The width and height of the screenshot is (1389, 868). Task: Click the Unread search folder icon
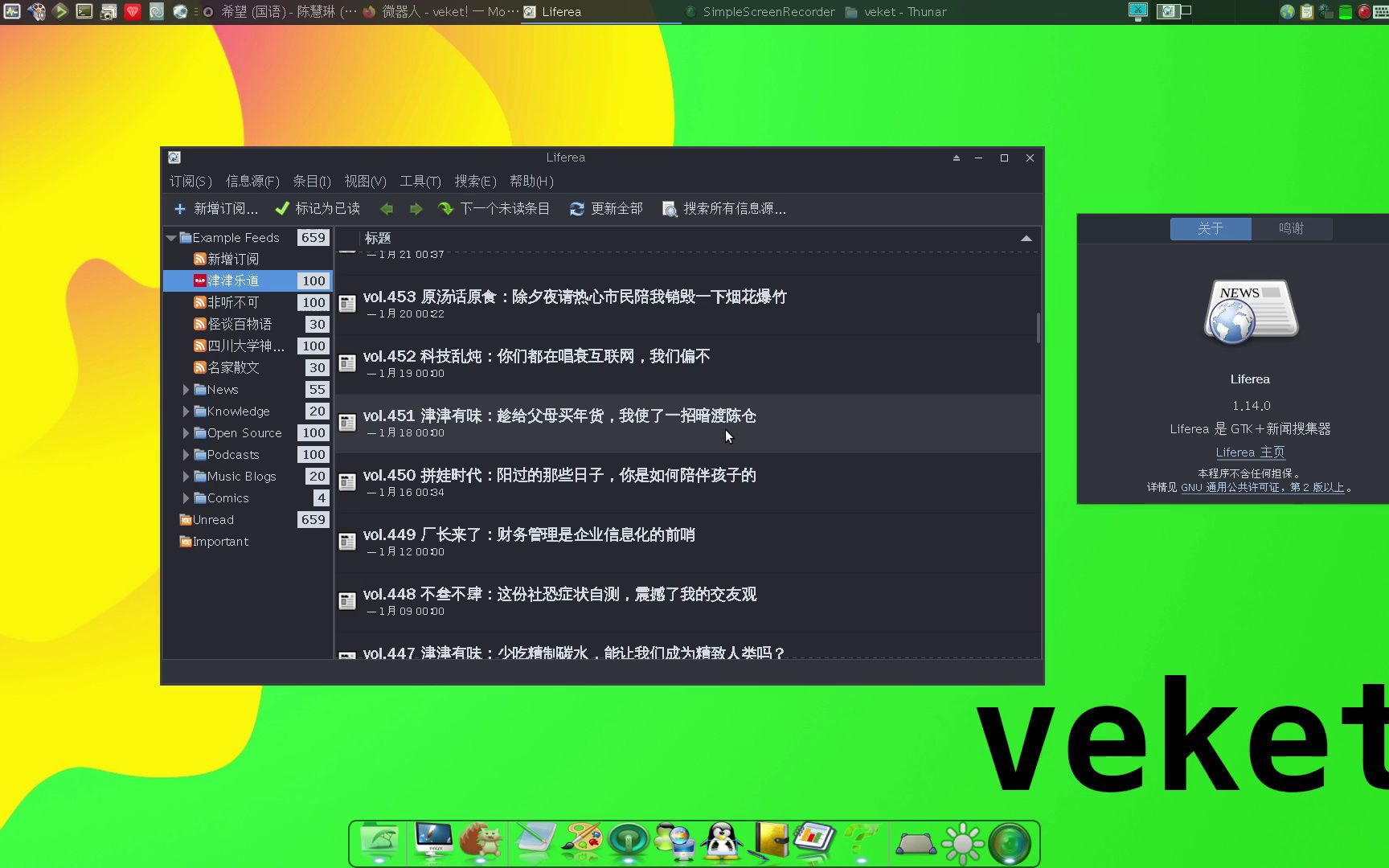point(185,519)
